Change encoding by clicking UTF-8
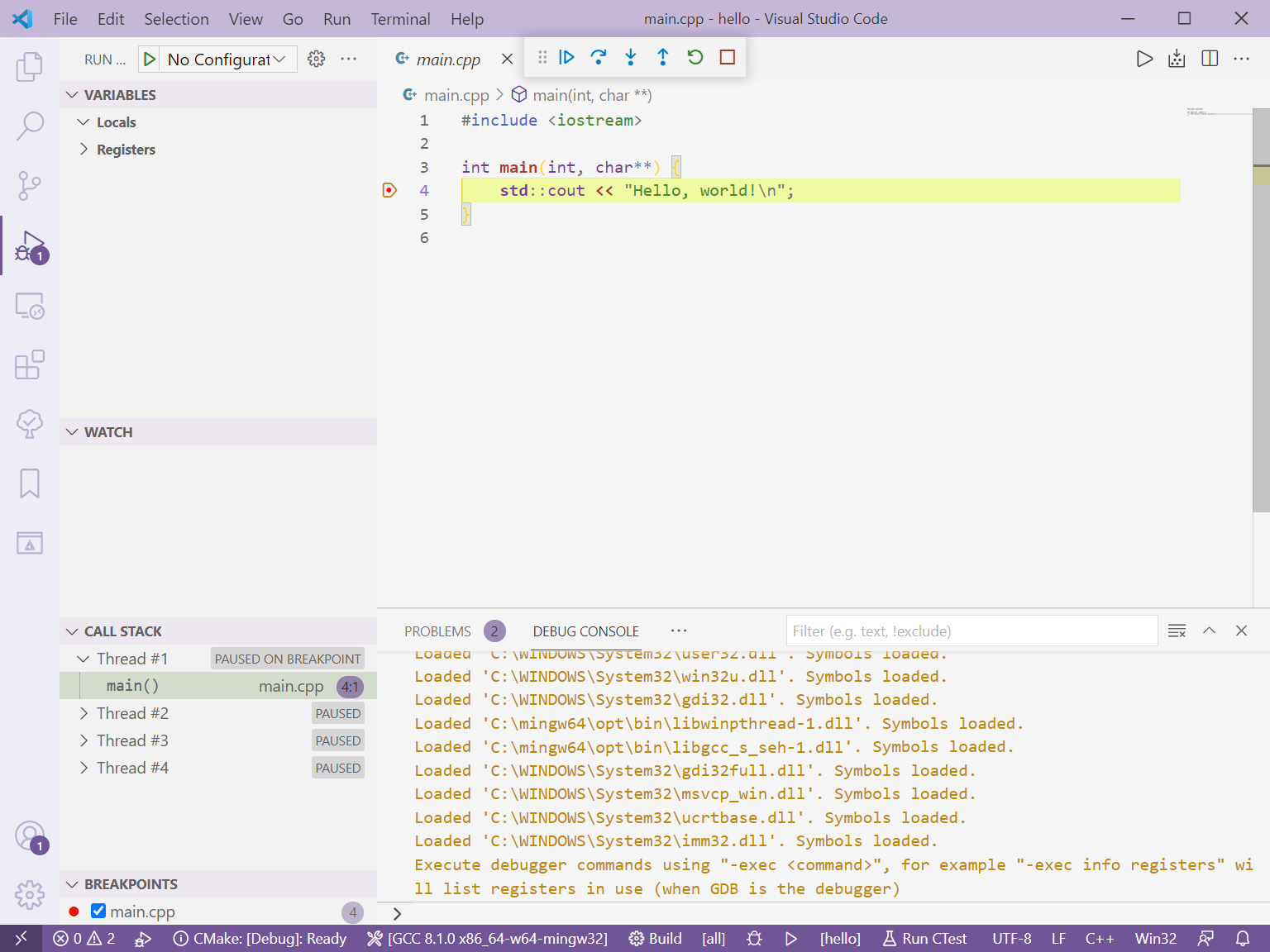The image size is (1270, 952). pos(1011,938)
